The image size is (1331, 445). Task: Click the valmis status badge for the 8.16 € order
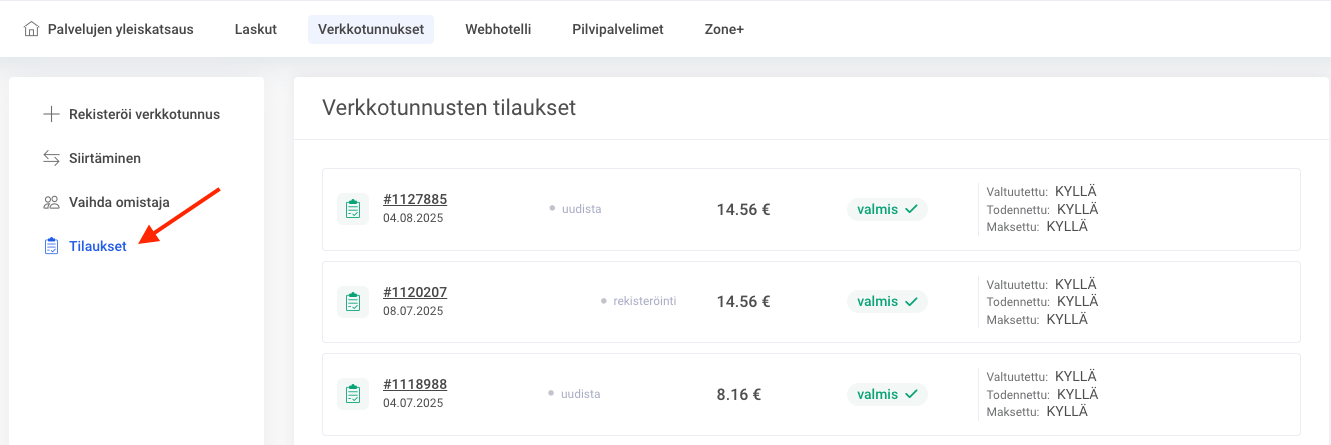(x=887, y=394)
